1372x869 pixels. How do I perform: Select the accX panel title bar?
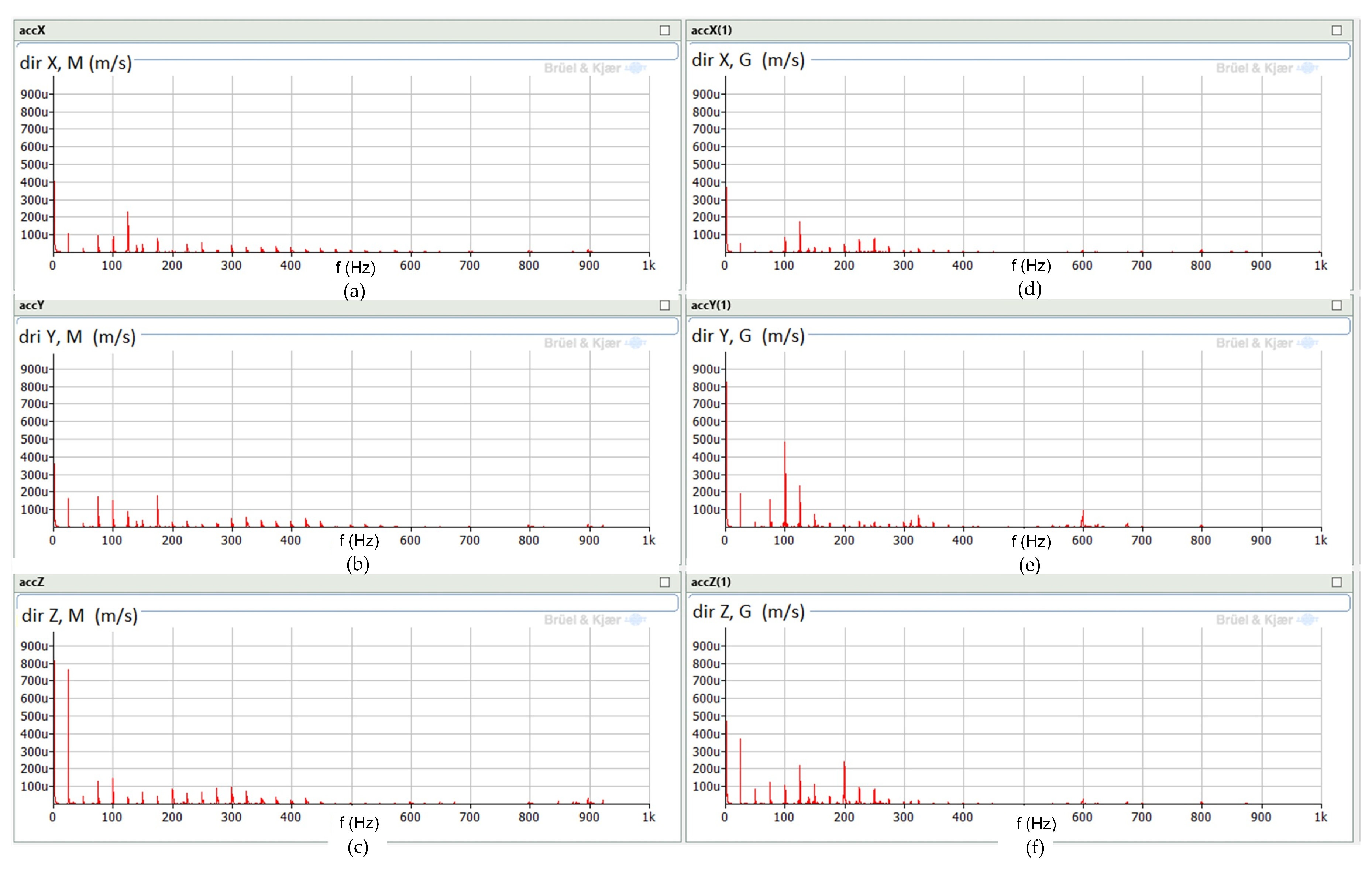click(x=342, y=30)
